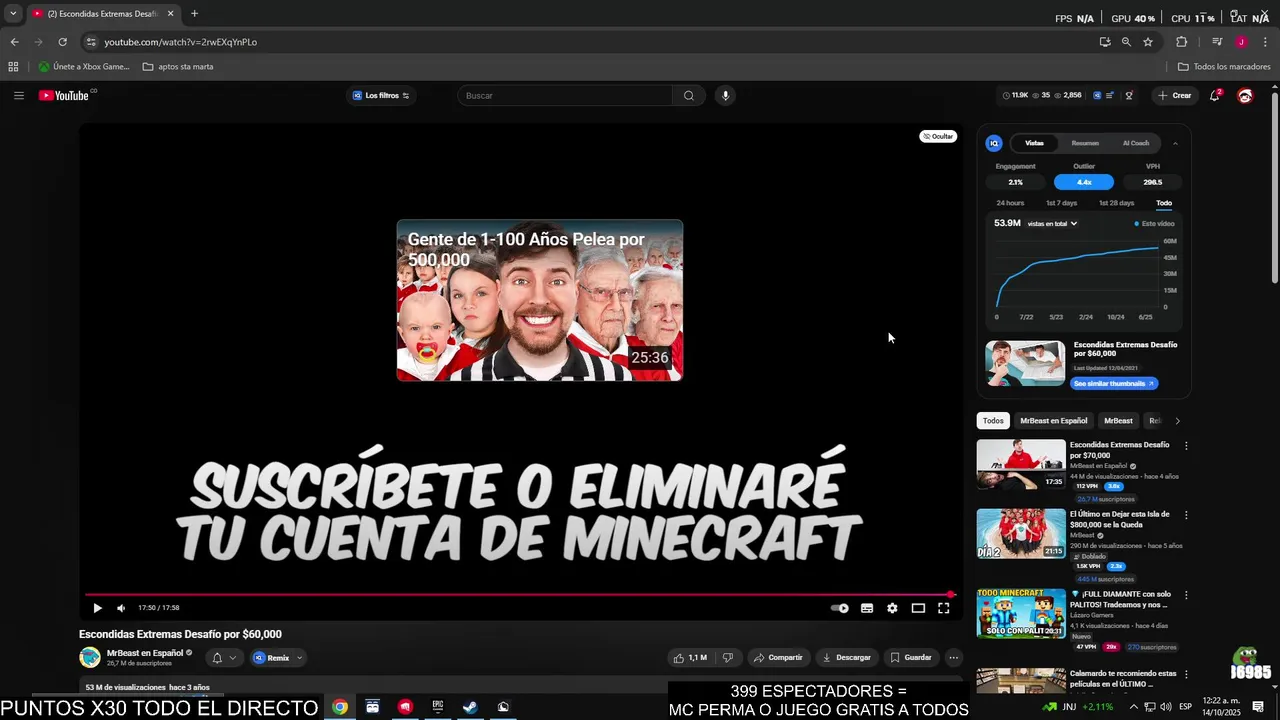Like the video with 1,1 M likes

(x=690, y=658)
